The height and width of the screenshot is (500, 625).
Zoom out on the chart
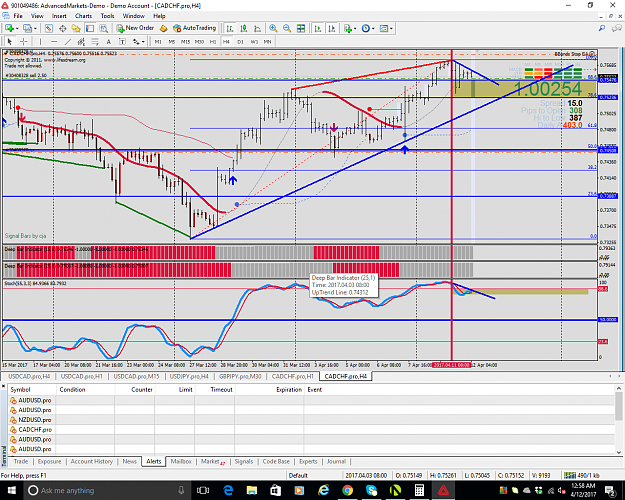pyautogui.click(x=287, y=28)
